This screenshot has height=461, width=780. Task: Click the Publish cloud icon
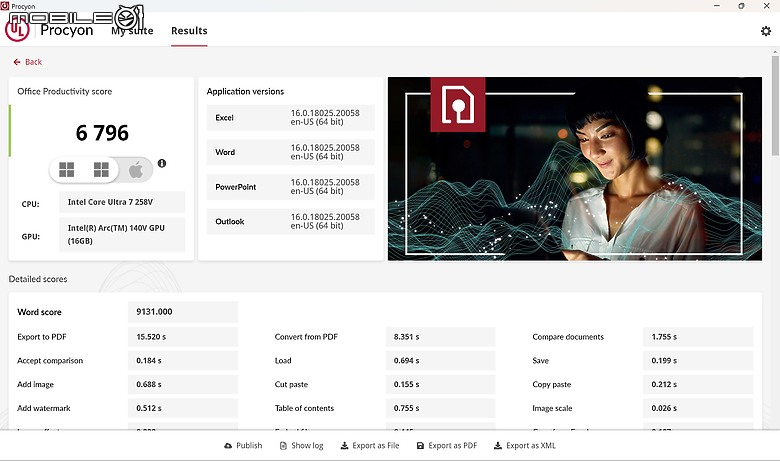[228, 446]
